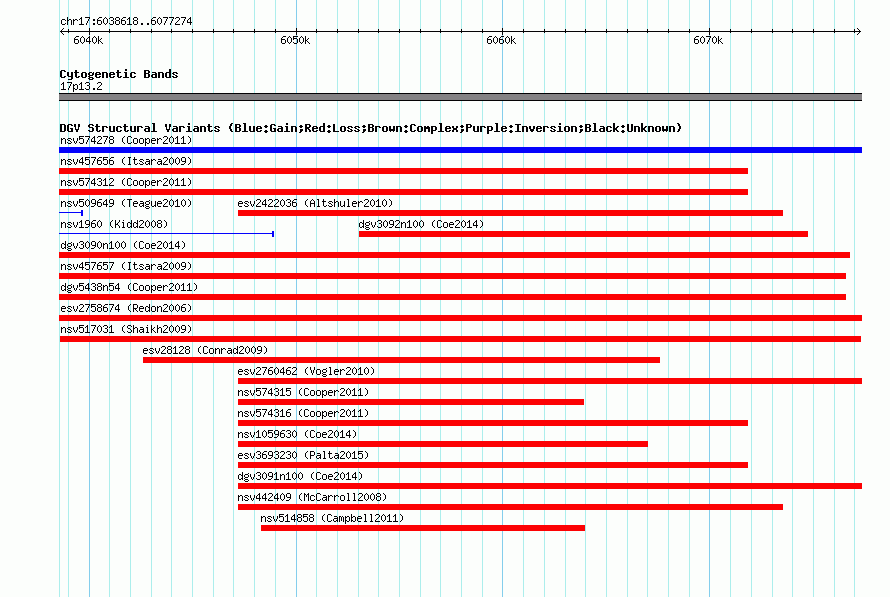Viewport: 890px width, 597px height.
Task: Click the red bar under nsv574315
Action: point(411,402)
